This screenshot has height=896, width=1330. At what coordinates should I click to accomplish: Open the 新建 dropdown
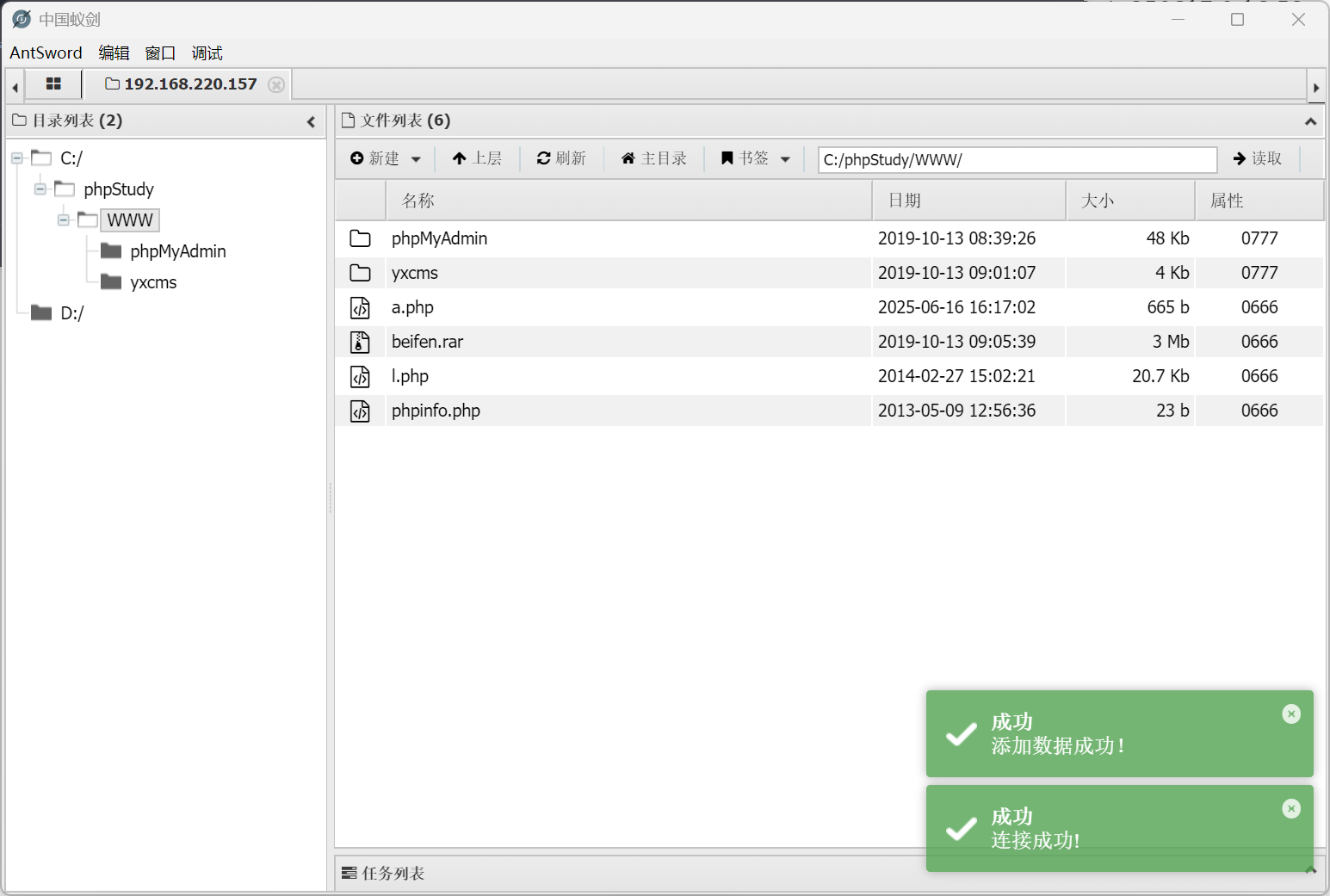[386, 158]
